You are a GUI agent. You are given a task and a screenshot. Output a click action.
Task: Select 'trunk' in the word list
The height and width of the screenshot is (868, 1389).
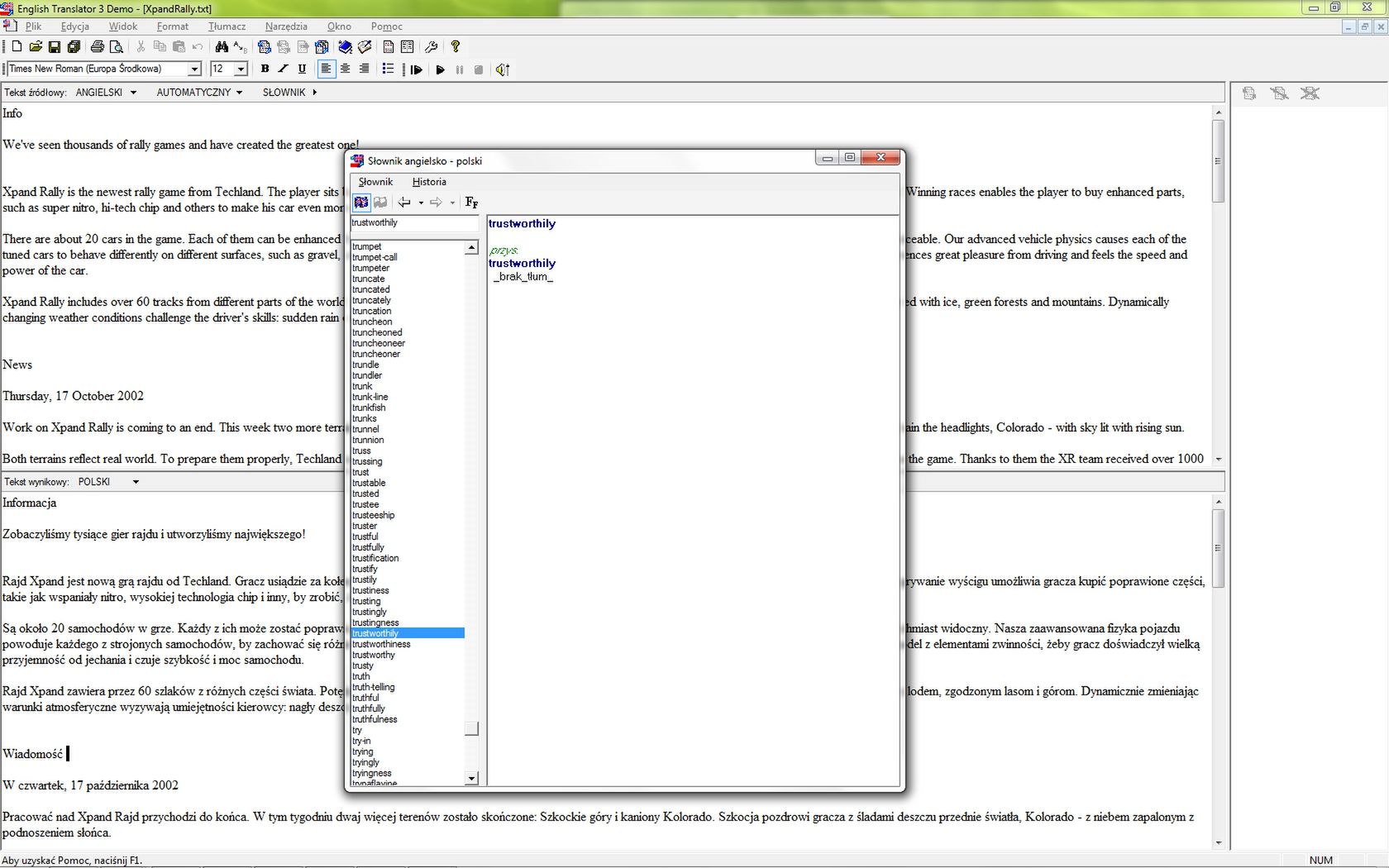[x=362, y=386]
